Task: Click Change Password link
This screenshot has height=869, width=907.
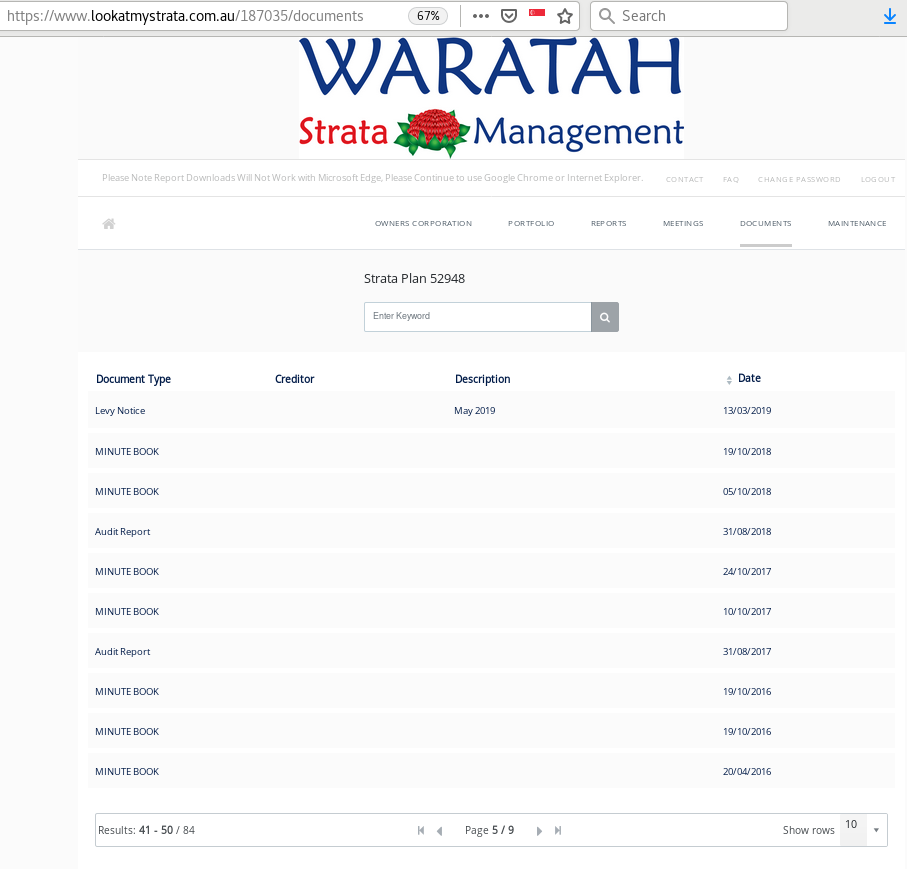Action: [x=799, y=179]
